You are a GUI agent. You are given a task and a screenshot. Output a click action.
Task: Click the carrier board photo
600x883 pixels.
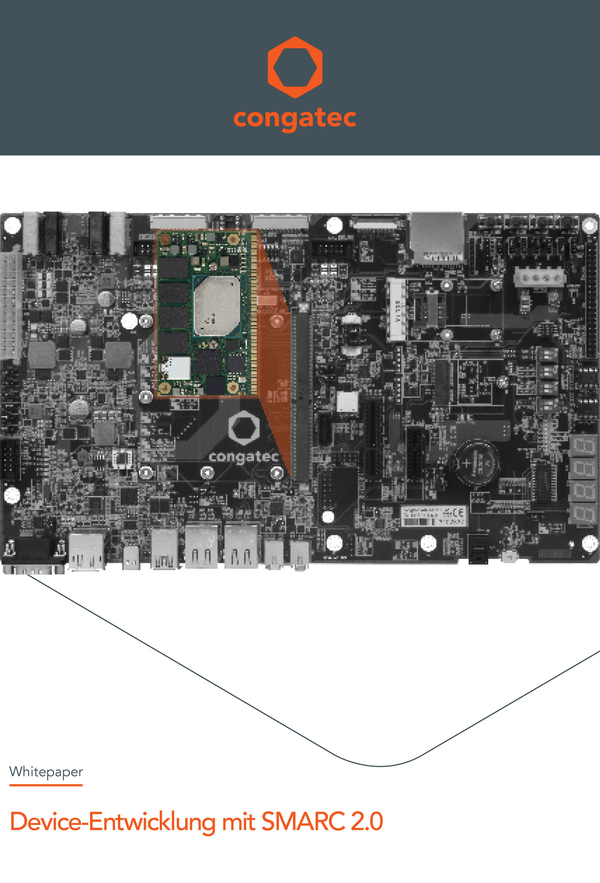click(x=300, y=393)
